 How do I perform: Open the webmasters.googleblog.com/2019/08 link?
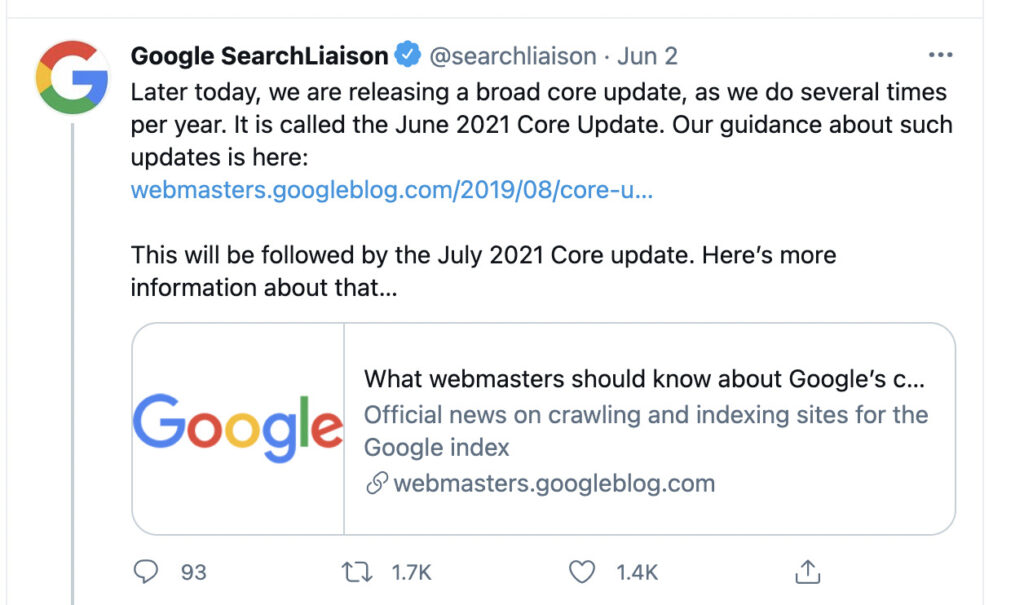pos(391,190)
